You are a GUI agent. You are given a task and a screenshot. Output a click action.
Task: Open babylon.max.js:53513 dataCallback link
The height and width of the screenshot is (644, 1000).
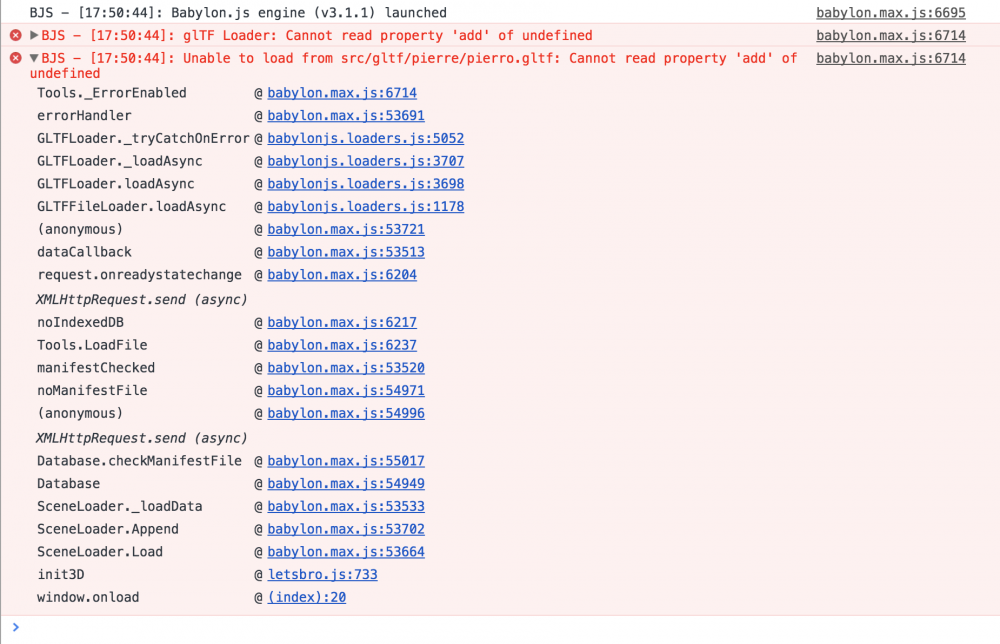coord(346,252)
